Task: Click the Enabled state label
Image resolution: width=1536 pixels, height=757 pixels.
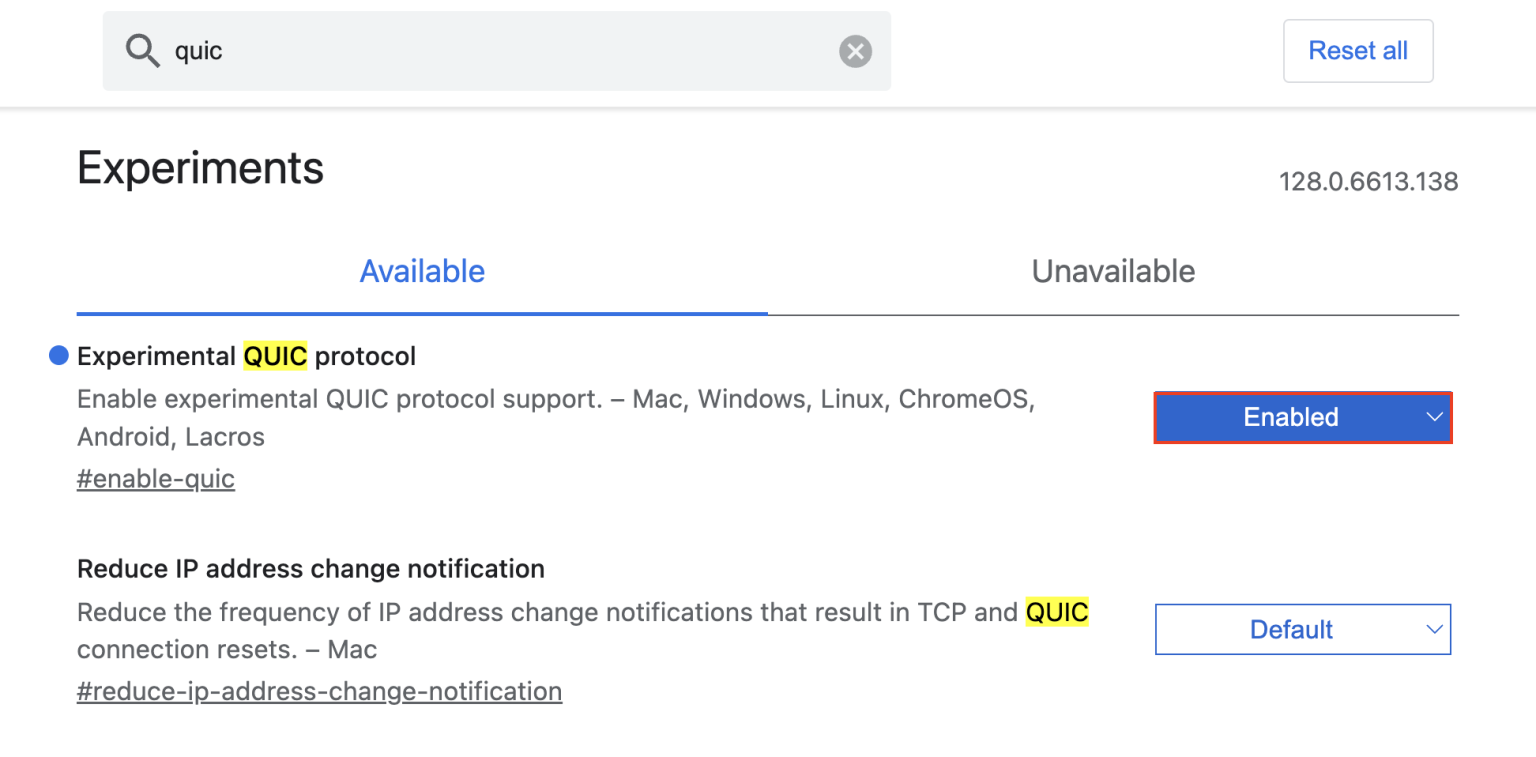Action: click(x=1291, y=417)
